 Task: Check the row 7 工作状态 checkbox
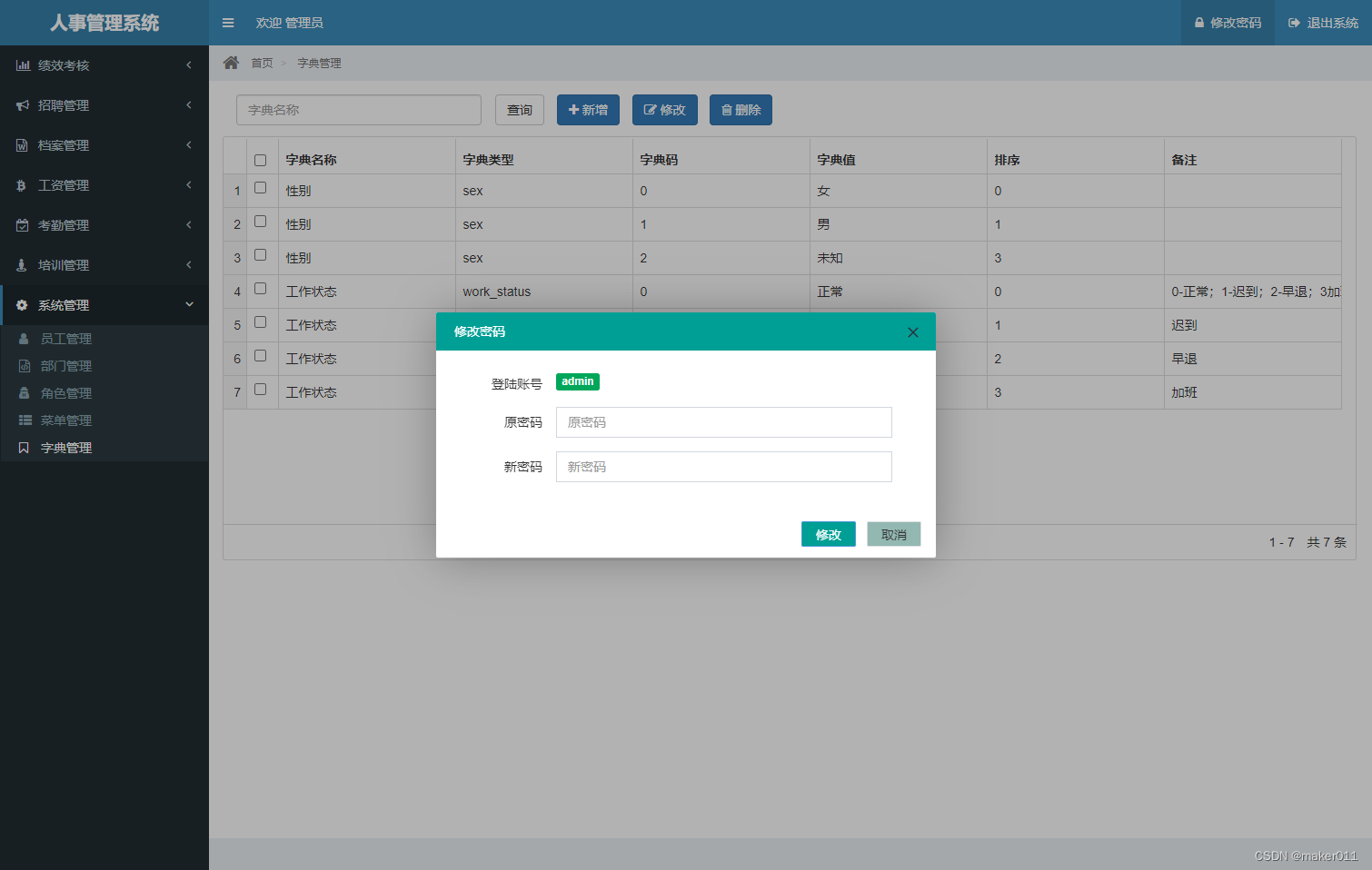[x=261, y=390]
